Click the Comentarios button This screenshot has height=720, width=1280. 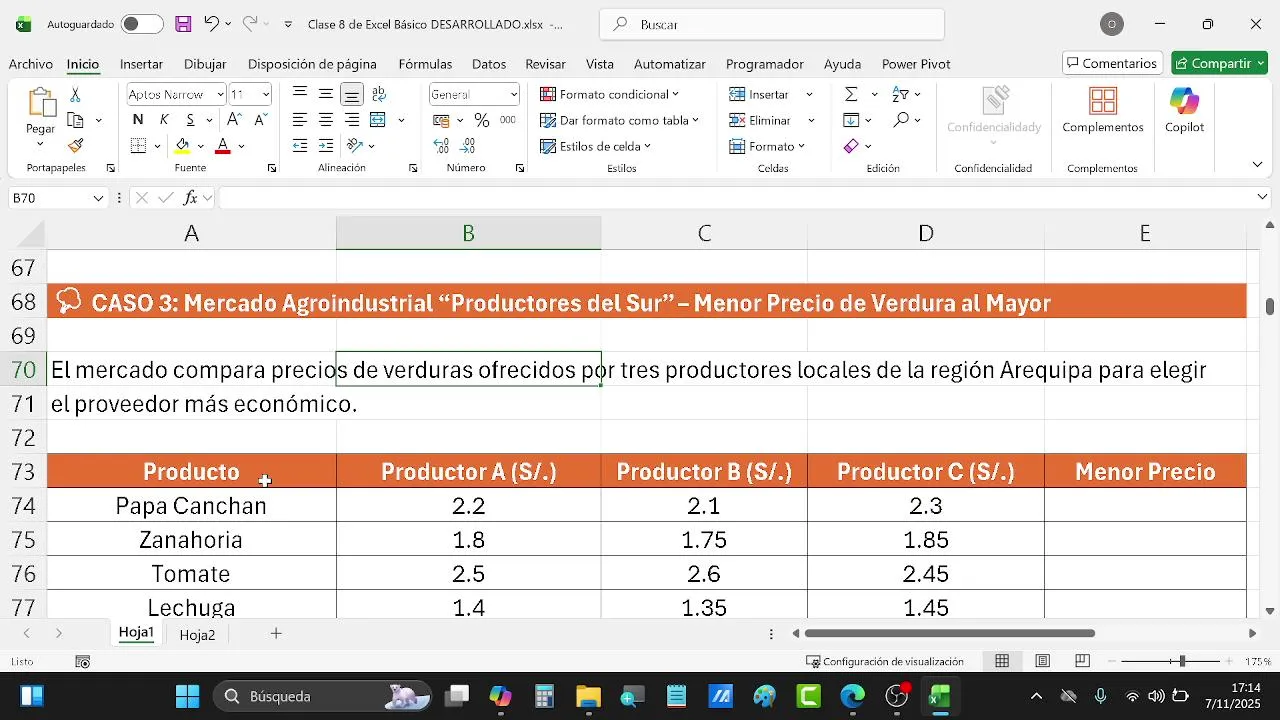1112,63
